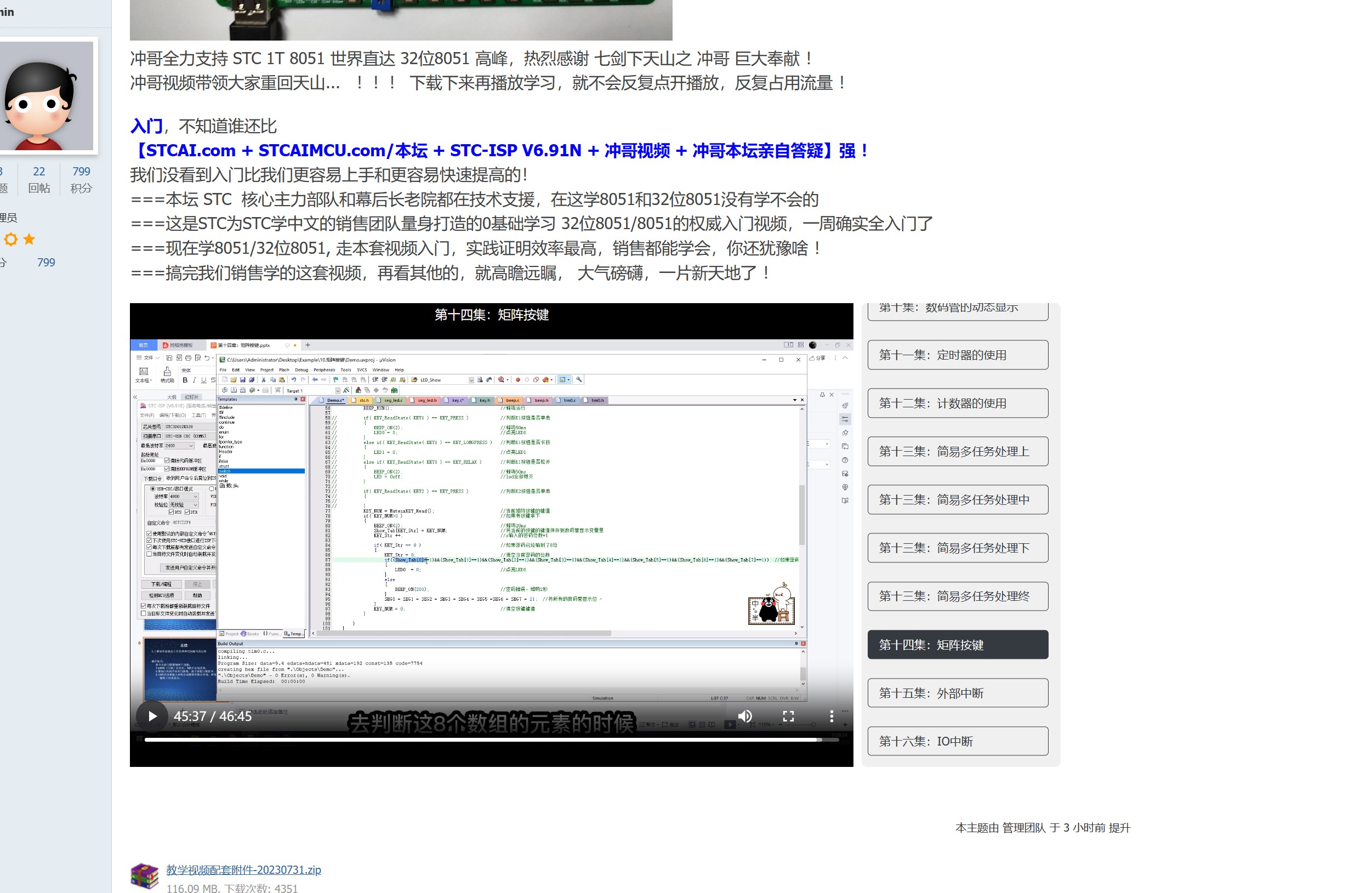Open the video's three-dot more options menu
Screen dimensions: 1372x893
pos(832,716)
